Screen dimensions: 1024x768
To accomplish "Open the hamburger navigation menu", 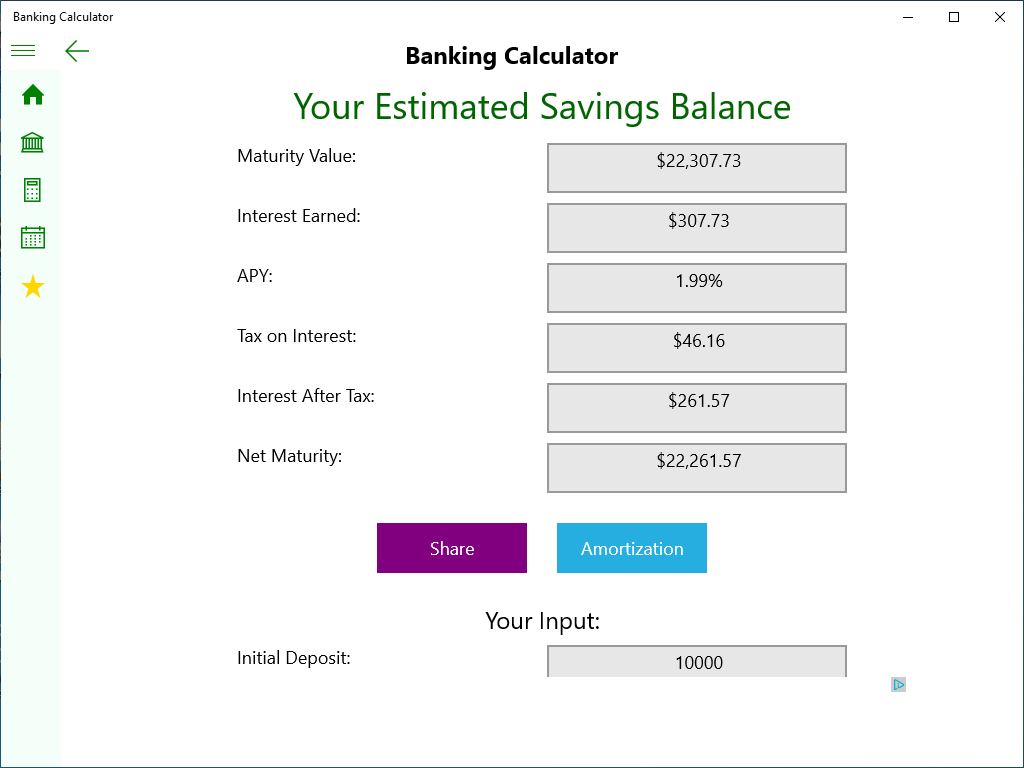I will pos(23,51).
